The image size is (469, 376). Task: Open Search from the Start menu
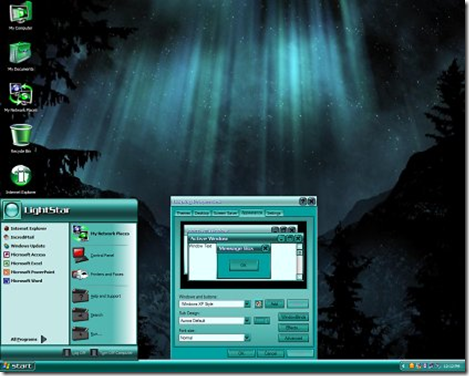coord(88,315)
